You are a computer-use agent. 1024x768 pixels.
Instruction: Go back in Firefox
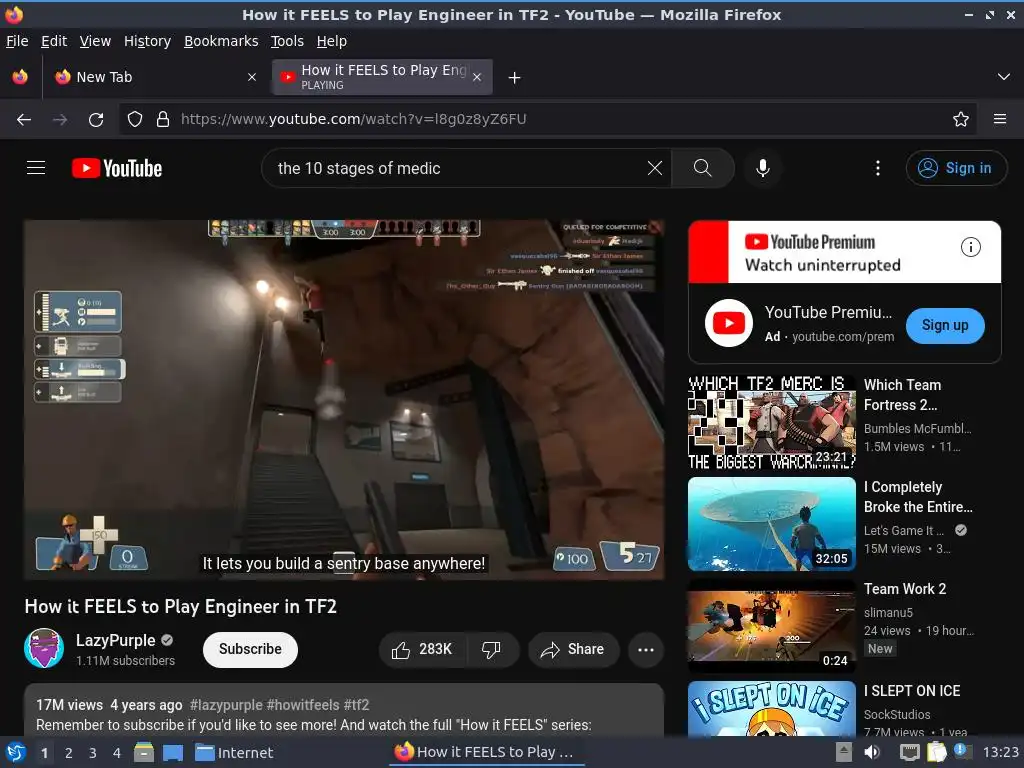coord(24,119)
